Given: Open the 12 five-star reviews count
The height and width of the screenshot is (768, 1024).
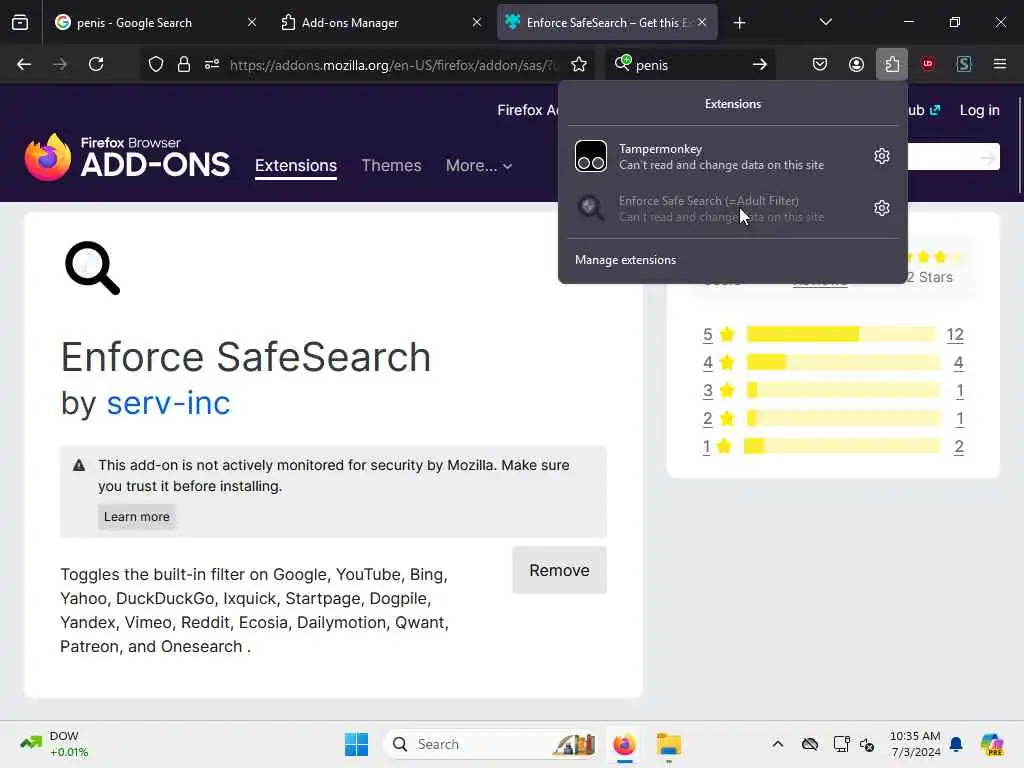Looking at the screenshot, I should (955, 335).
